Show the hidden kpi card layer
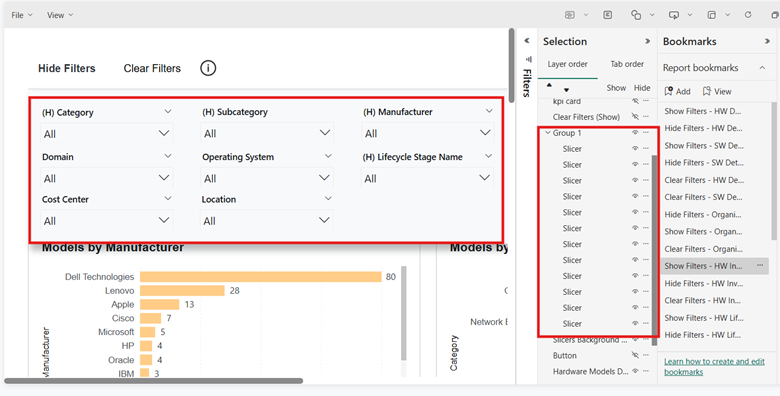This screenshot has width=780, height=396. 635,101
